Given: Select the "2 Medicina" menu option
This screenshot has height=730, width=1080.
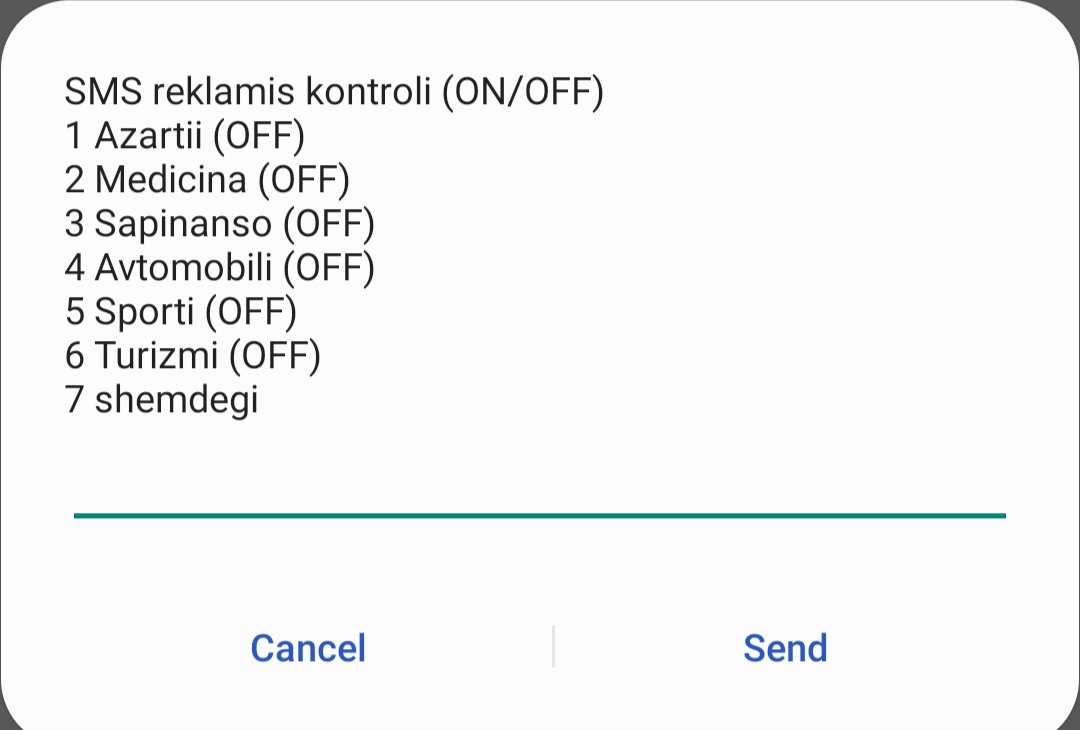Looking at the screenshot, I should (156, 180).
